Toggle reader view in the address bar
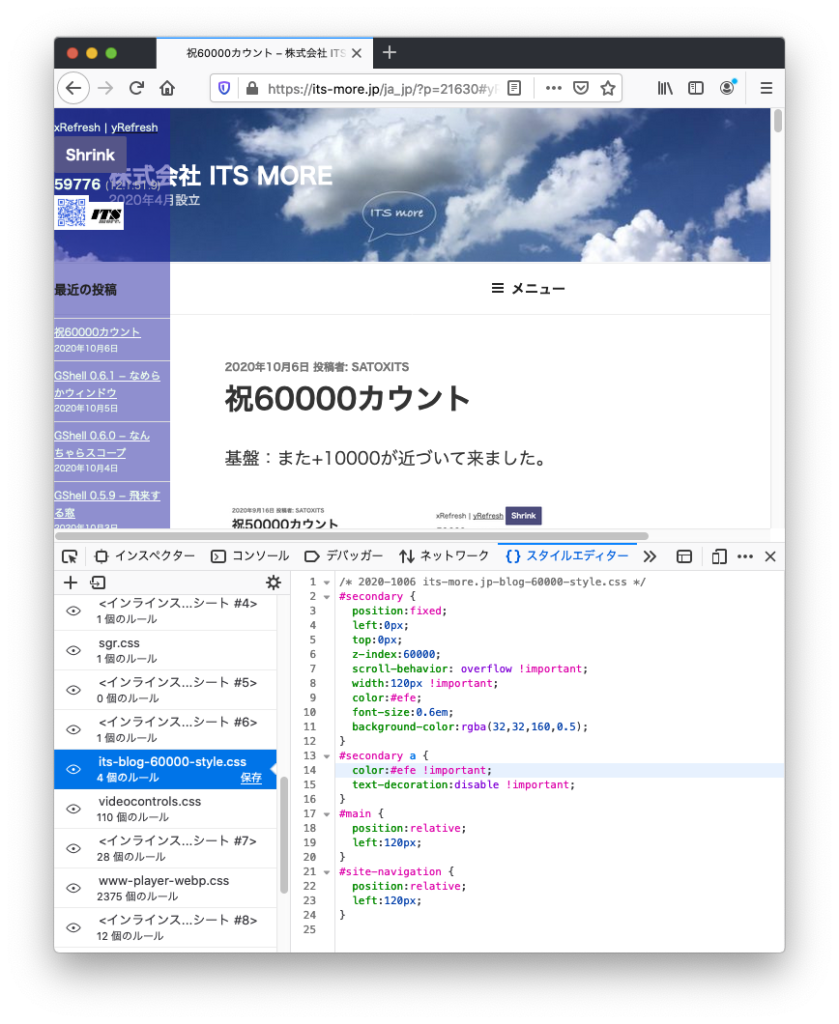839x1024 pixels. (514, 88)
